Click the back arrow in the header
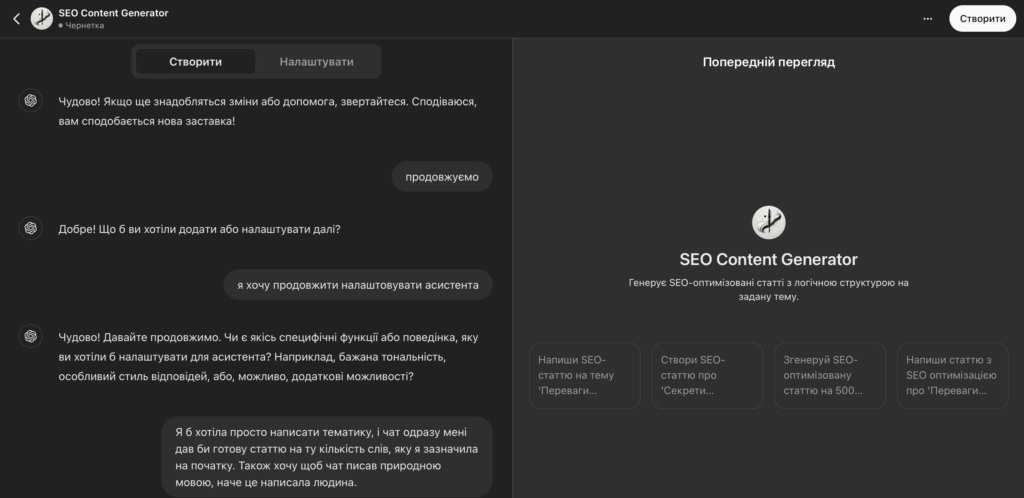 16,18
